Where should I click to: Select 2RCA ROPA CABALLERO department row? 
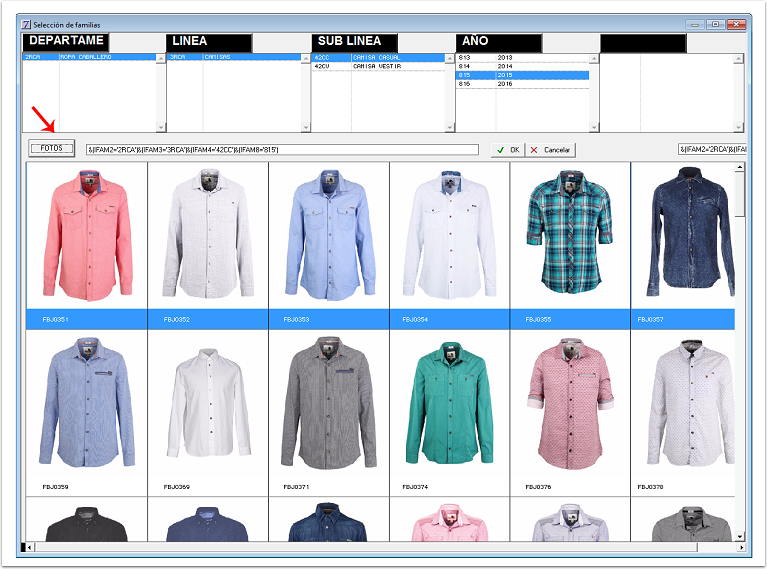[89, 57]
